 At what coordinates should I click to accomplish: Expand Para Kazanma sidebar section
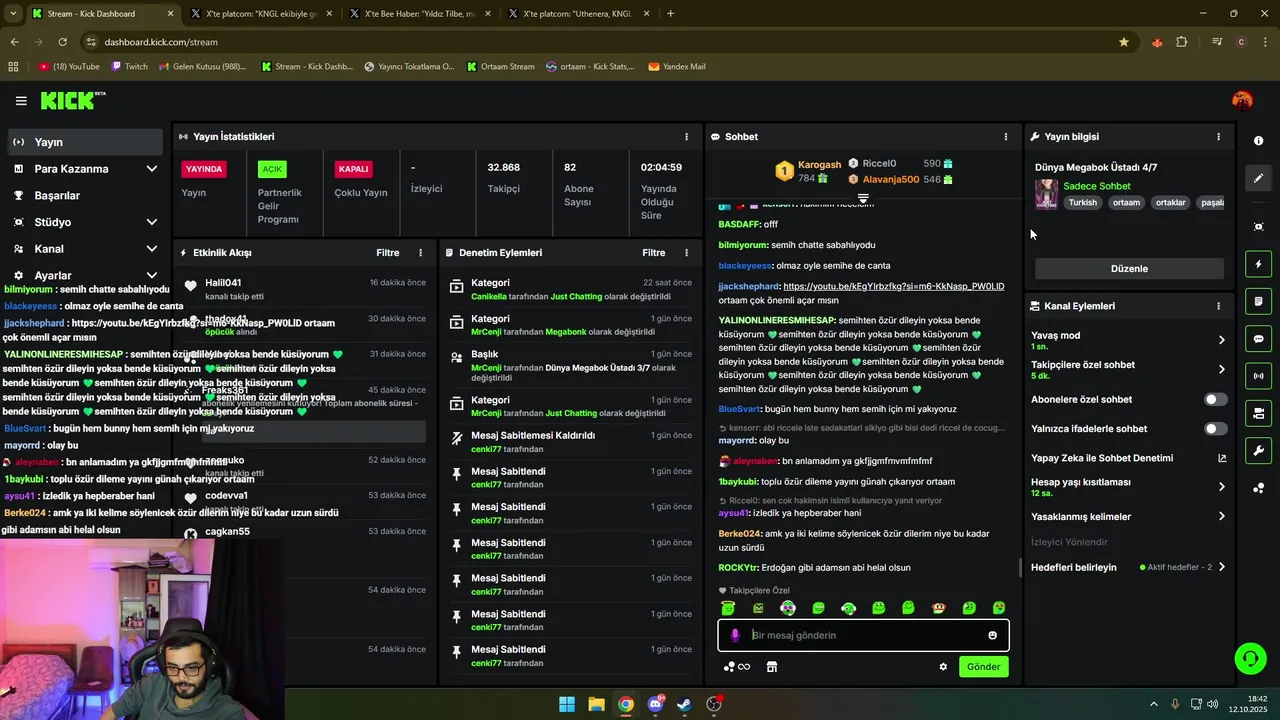click(151, 169)
